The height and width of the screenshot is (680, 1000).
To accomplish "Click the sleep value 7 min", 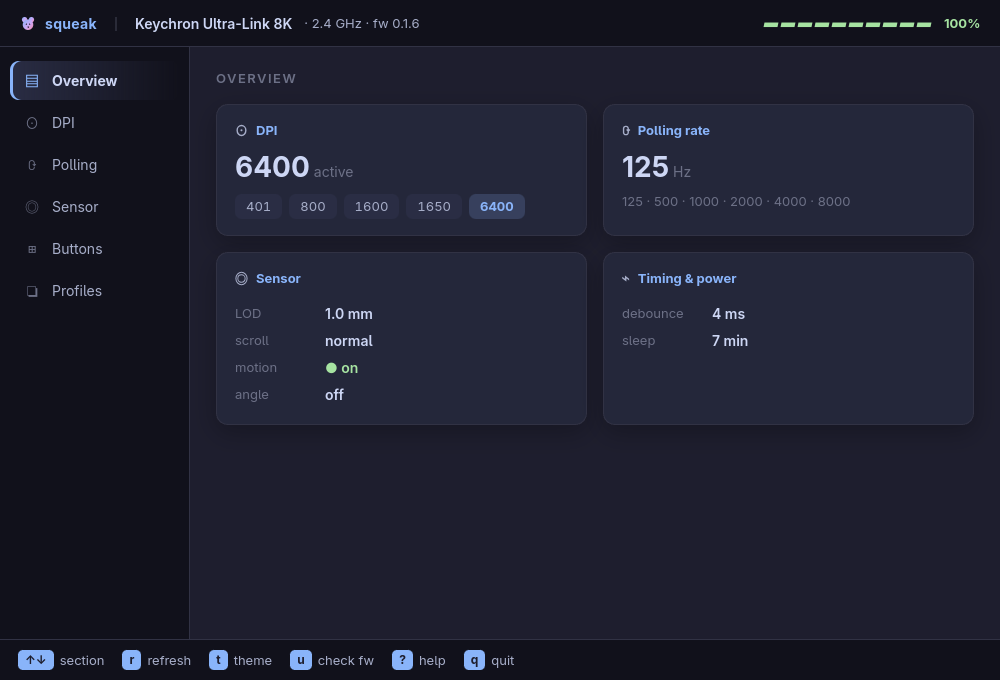I will point(730,341).
